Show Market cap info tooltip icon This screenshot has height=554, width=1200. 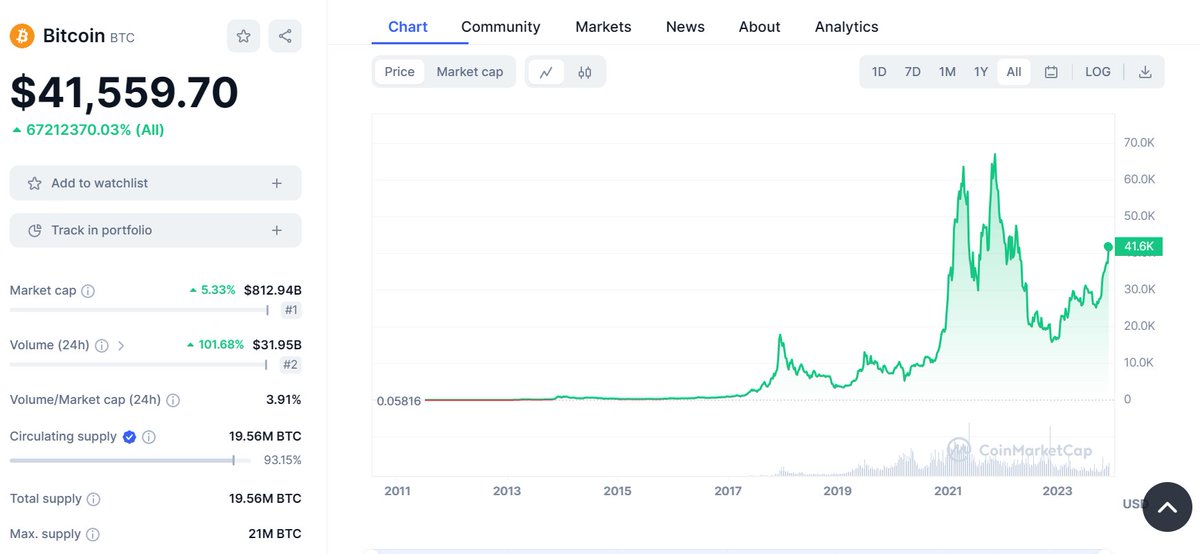[88, 291]
